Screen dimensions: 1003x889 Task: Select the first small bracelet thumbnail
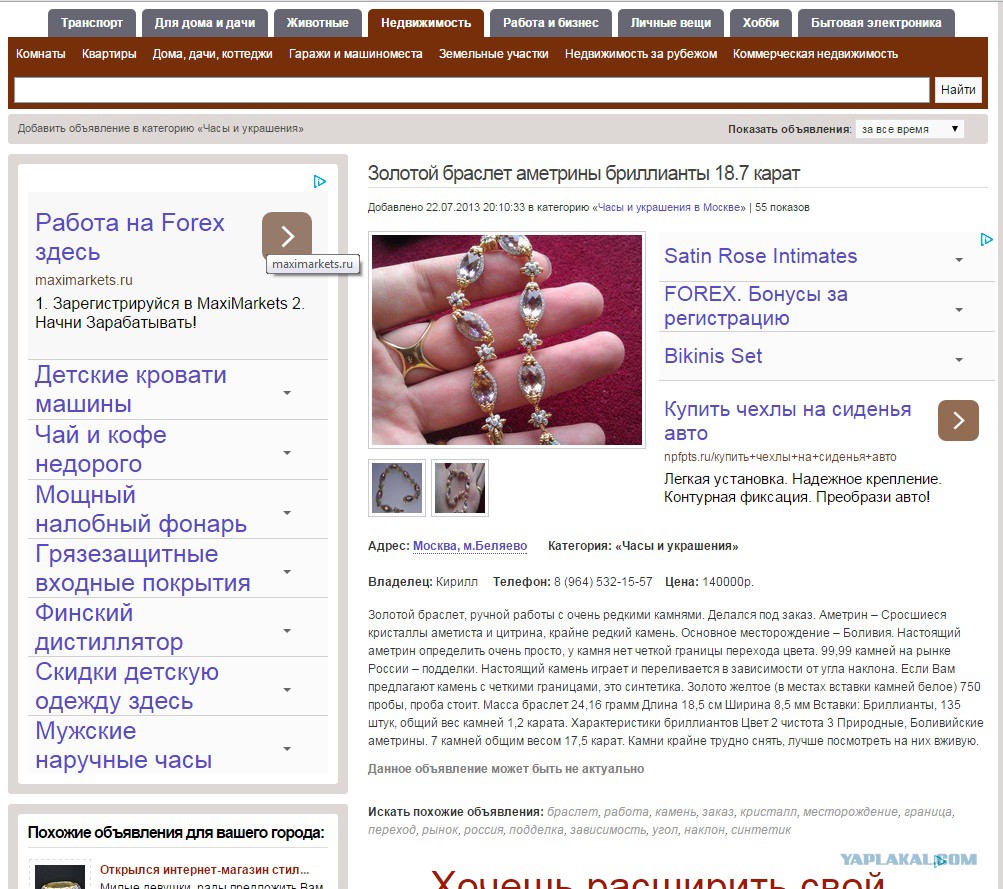click(397, 488)
